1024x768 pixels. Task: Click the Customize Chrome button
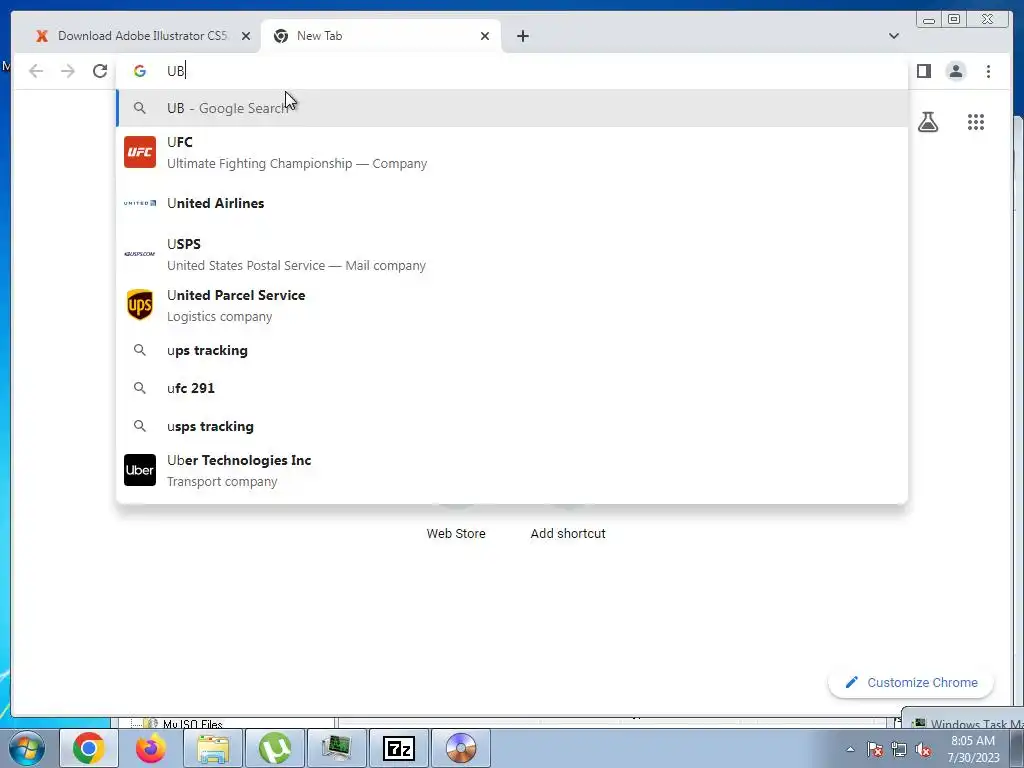pyautogui.click(x=911, y=682)
